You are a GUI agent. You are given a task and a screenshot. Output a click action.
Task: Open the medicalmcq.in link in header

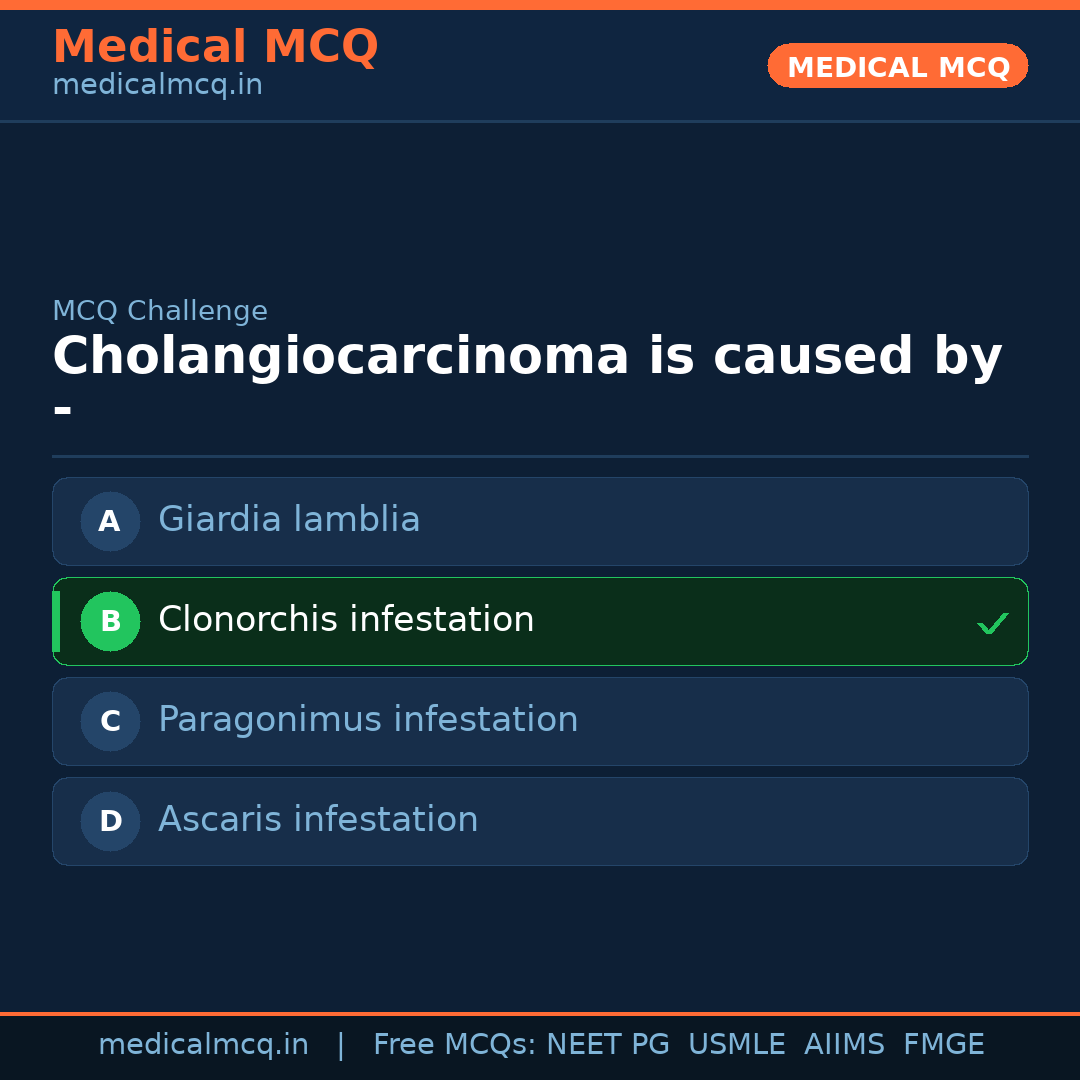pos(157,86)
